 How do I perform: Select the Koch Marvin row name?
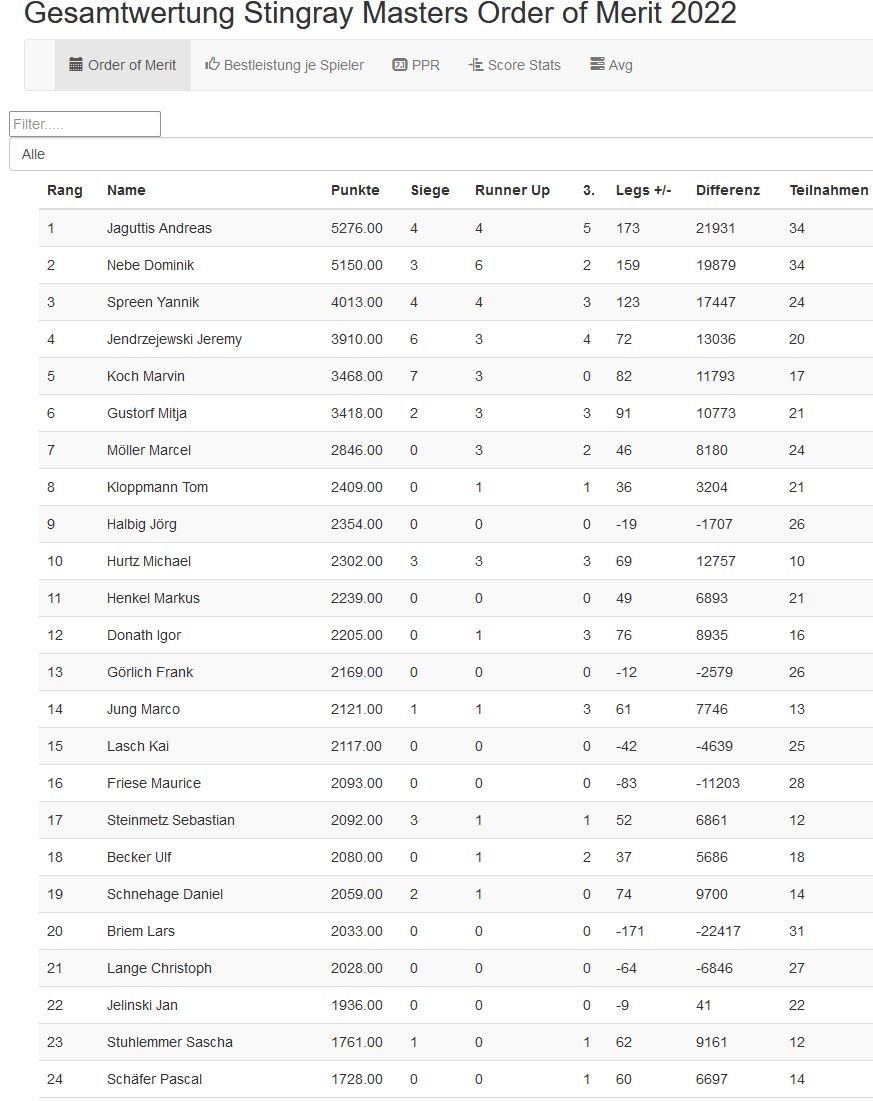(x=146, y=376)
